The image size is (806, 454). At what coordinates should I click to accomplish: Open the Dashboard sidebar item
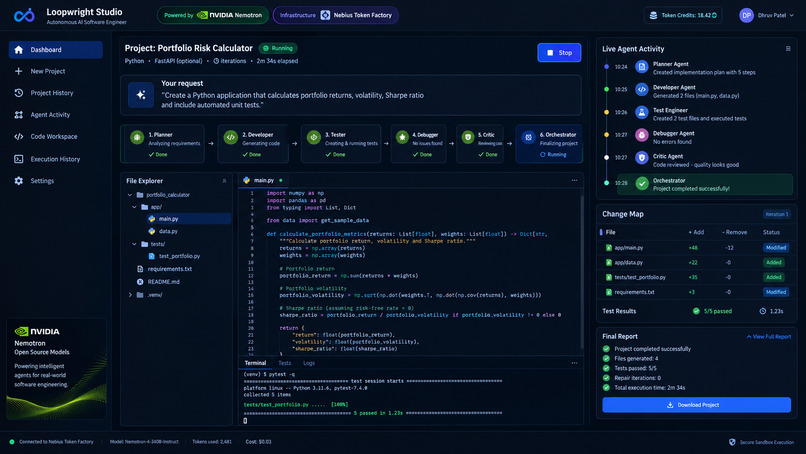pyautogui.click(x=56, y=50)
